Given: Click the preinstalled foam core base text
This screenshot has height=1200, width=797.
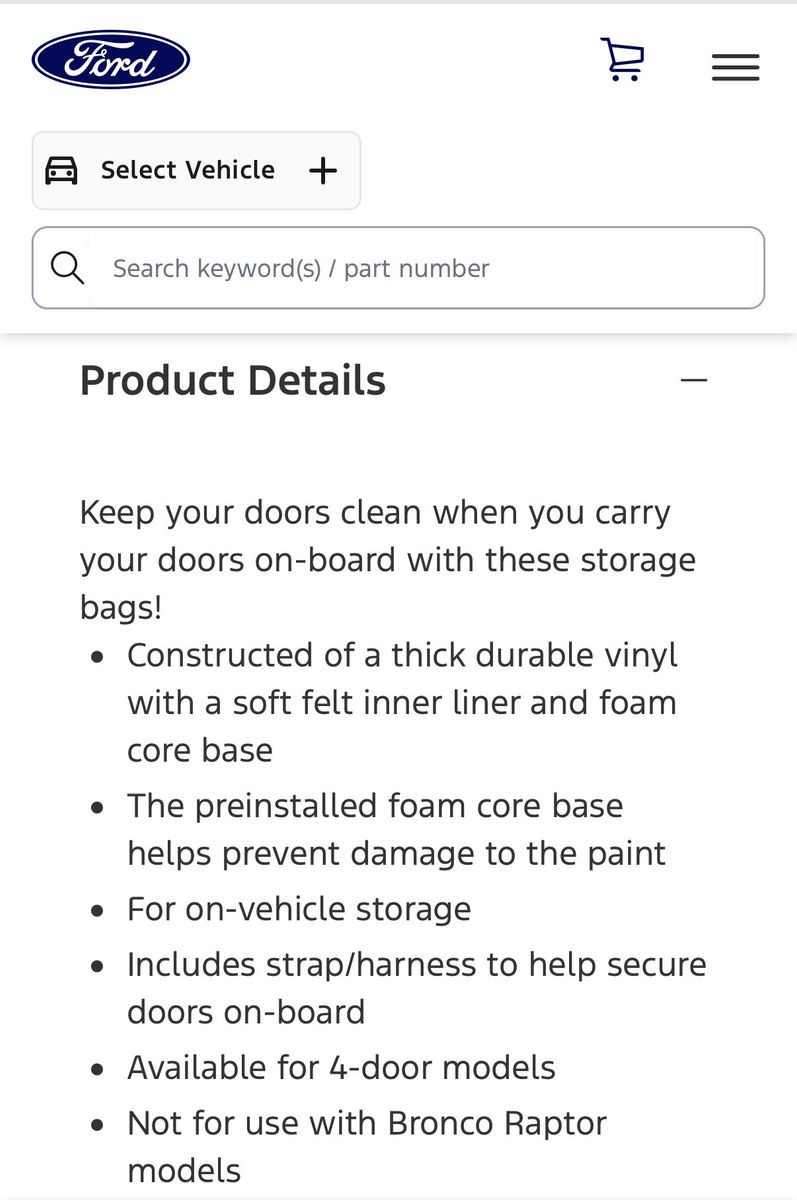Looking at the screenshot, I should (x=396, y=829).
